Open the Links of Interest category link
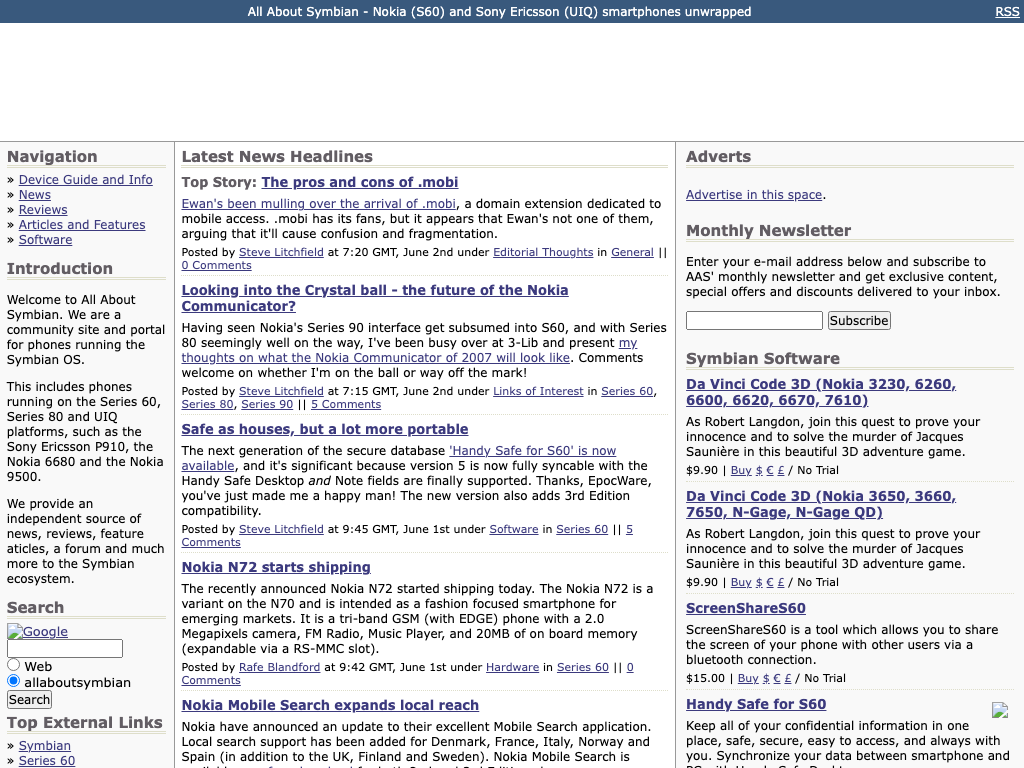1024x768 pixels. pyautogui.click(x=538, y=391)
